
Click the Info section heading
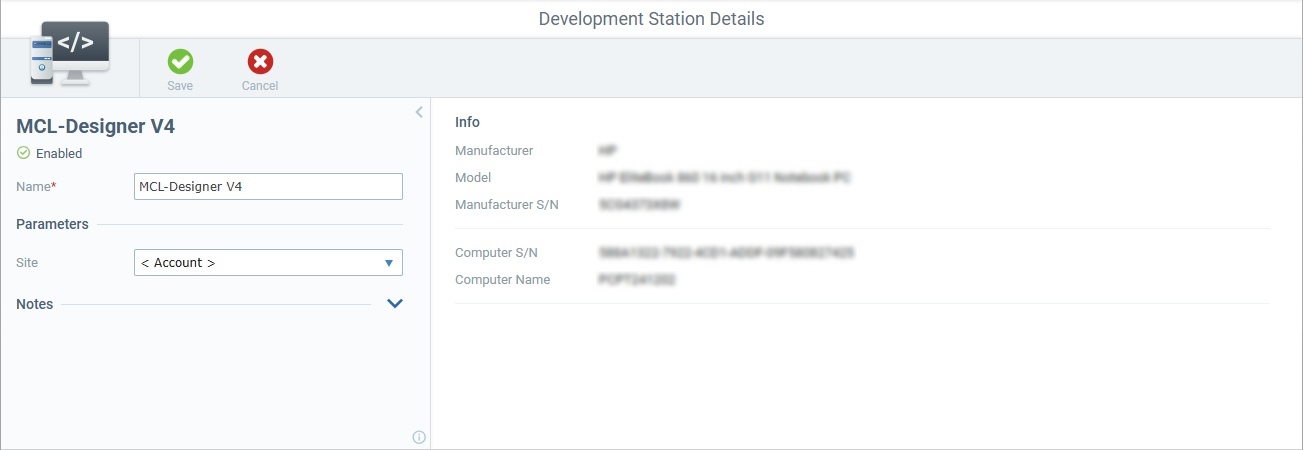[x=467, y=122]
